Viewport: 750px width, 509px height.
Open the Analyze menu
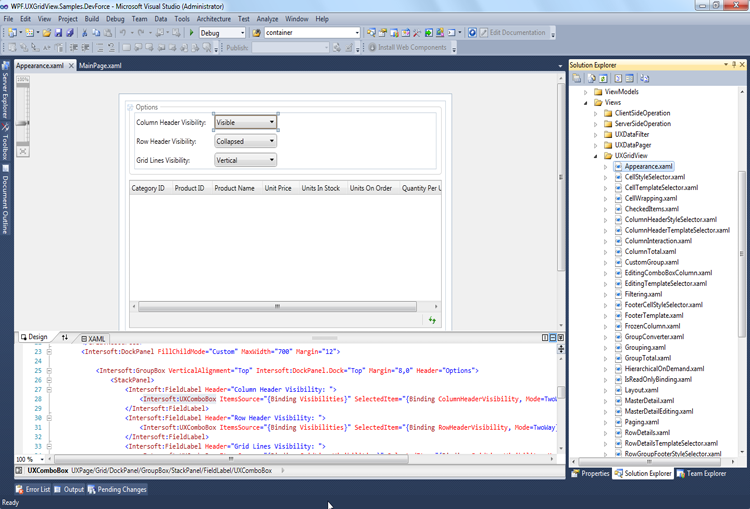pyautogui.click(x=267, y=19)
